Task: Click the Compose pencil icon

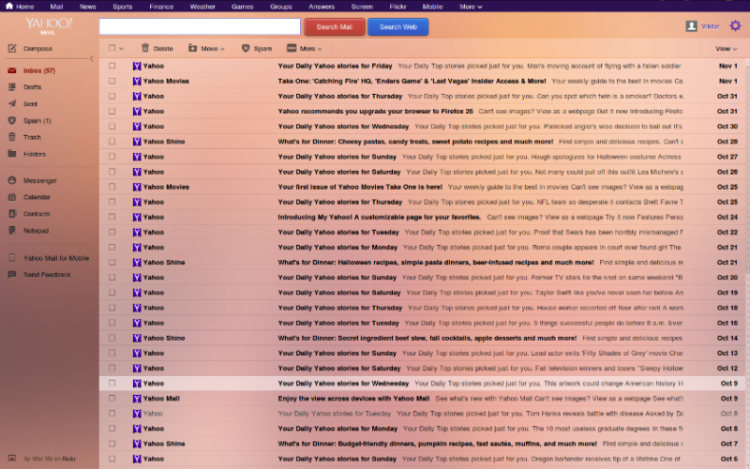Action: 12,48
